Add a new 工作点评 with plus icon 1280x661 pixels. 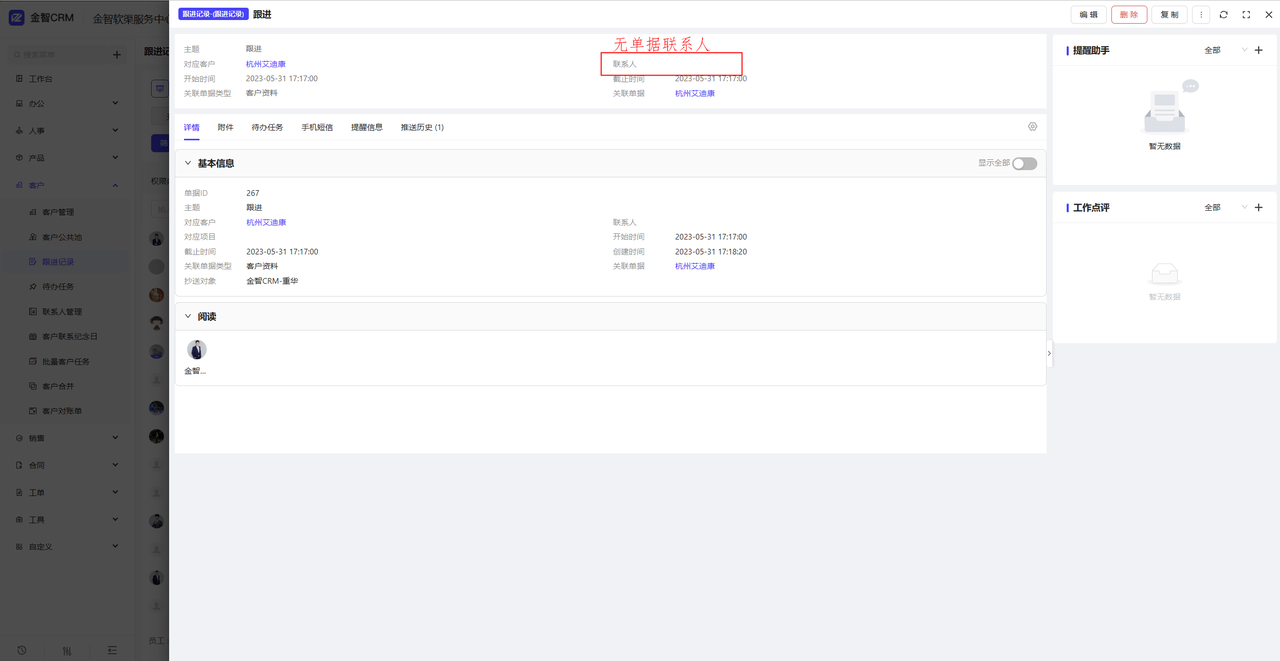pyautogui.click(x=1258, y=208)
